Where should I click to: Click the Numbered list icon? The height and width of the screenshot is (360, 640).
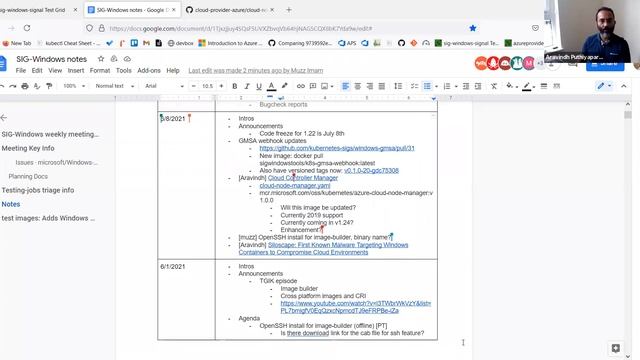click(x=447, y=86)
